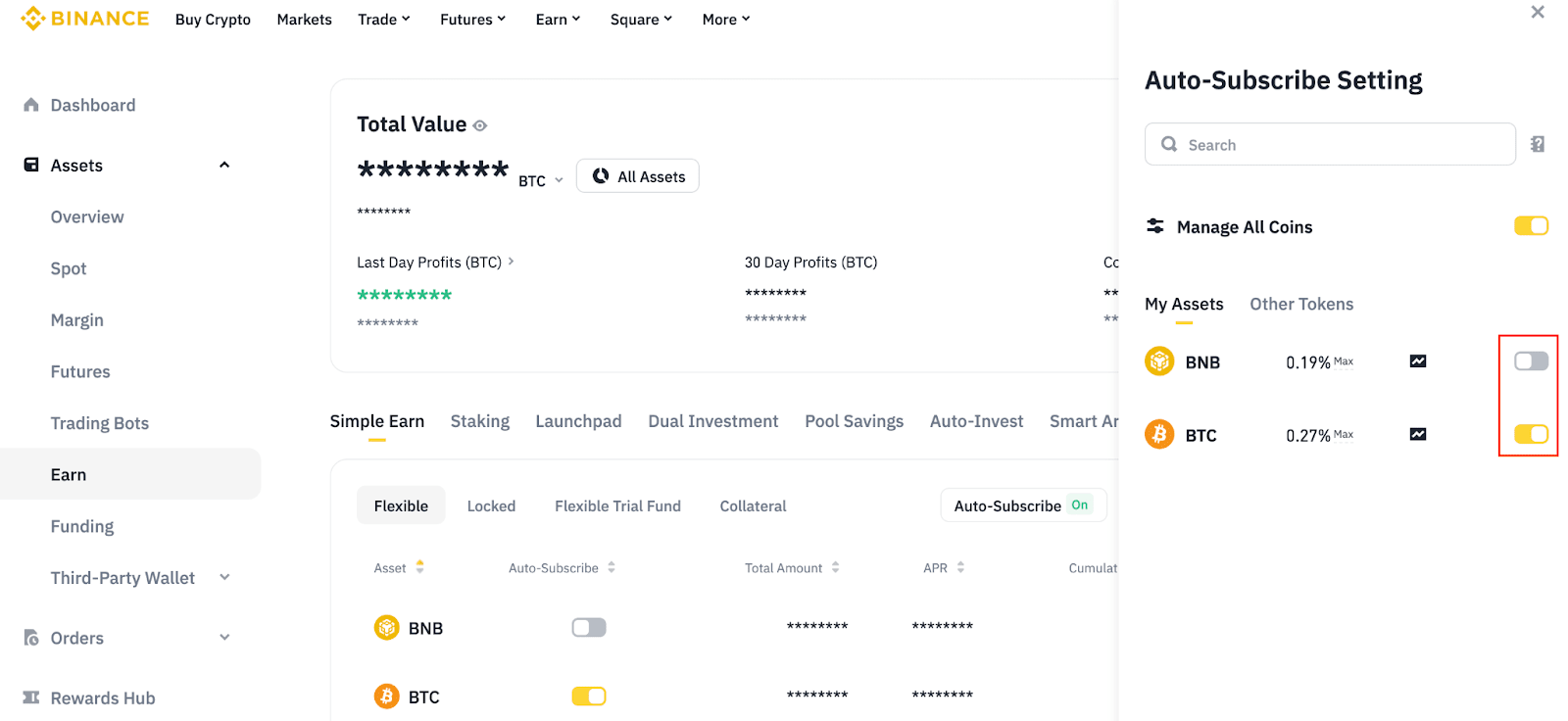Image resolution: width=1568 pixels, height=721 pixels.
Task: Collapse the Assets sidebar section
Action: tap(224, 165)
